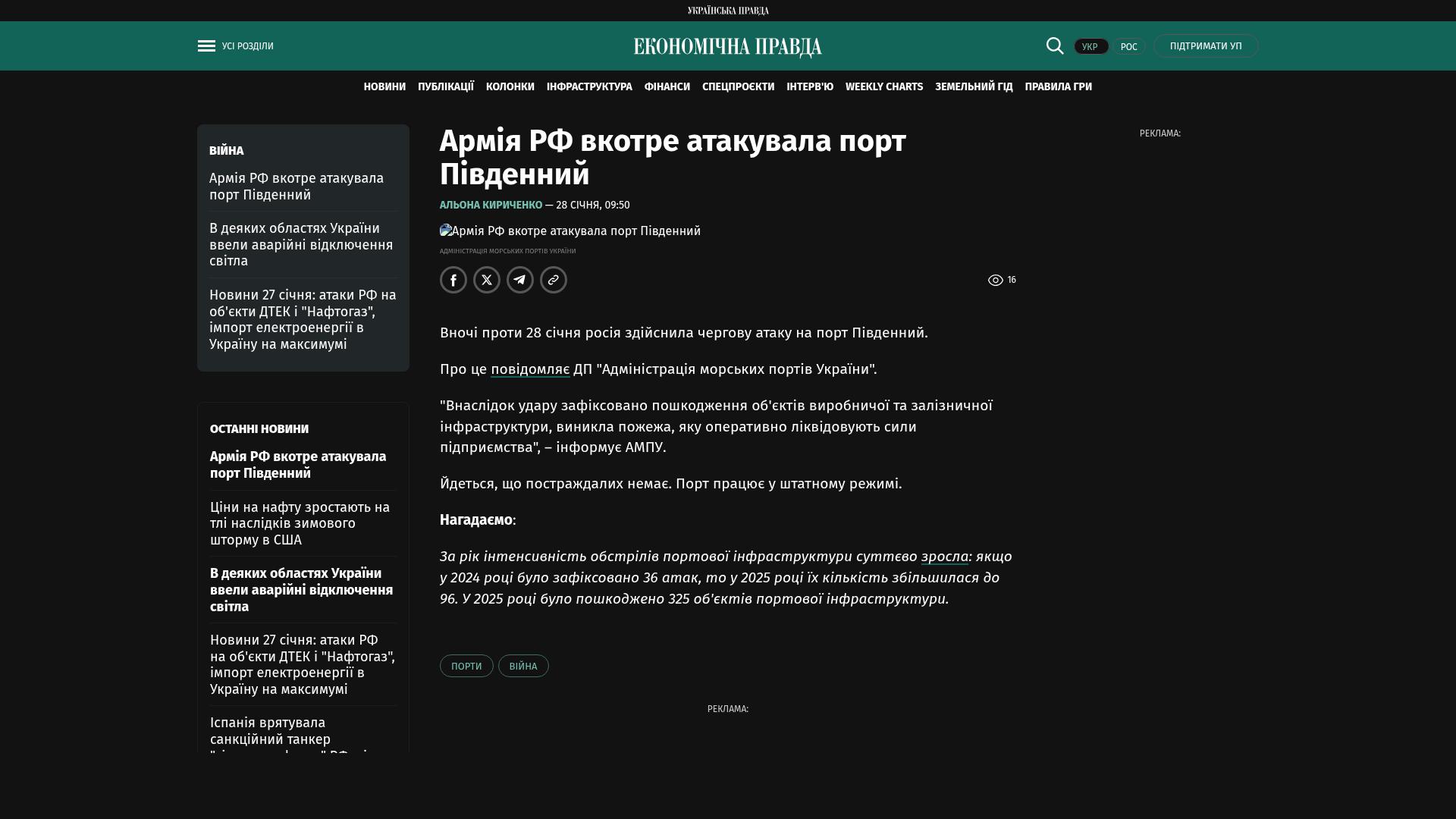The width and height of the screenshot is (1456, 819).
Task: Open article image of port Південний
Action: click(570, 231)
